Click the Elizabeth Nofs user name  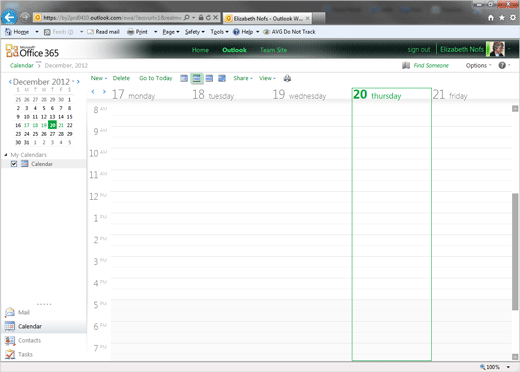pos(462,49)
